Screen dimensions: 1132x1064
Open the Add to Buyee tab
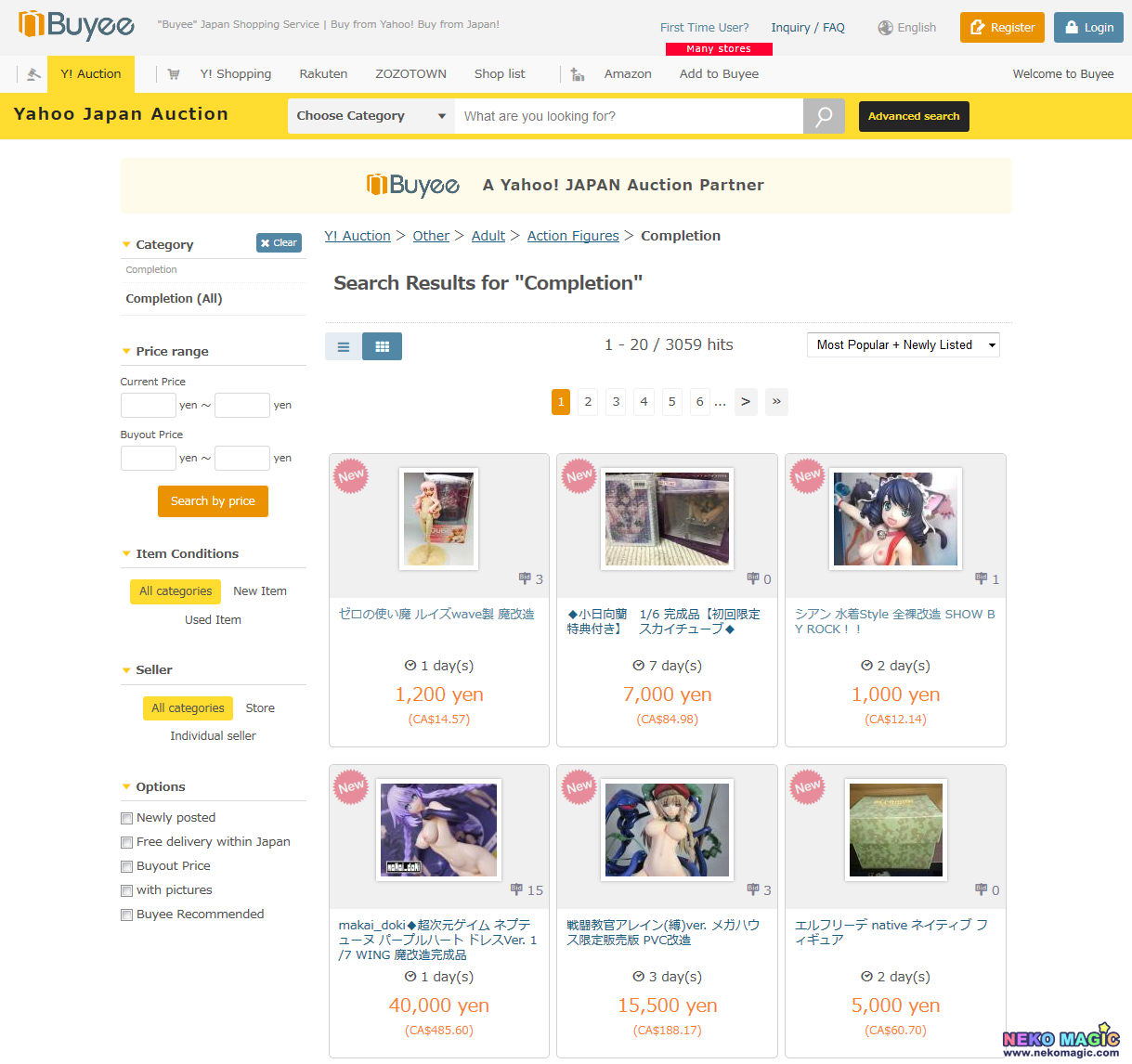[719, 74]
